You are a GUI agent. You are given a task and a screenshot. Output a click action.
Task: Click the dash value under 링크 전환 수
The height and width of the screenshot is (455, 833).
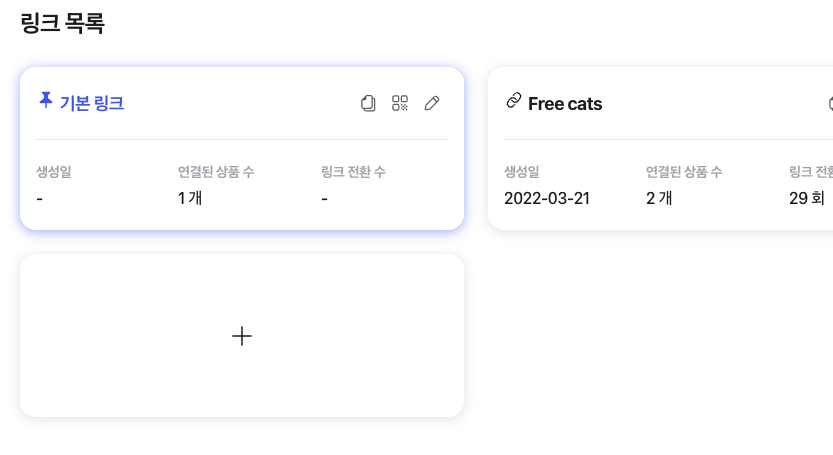[325, 199]
